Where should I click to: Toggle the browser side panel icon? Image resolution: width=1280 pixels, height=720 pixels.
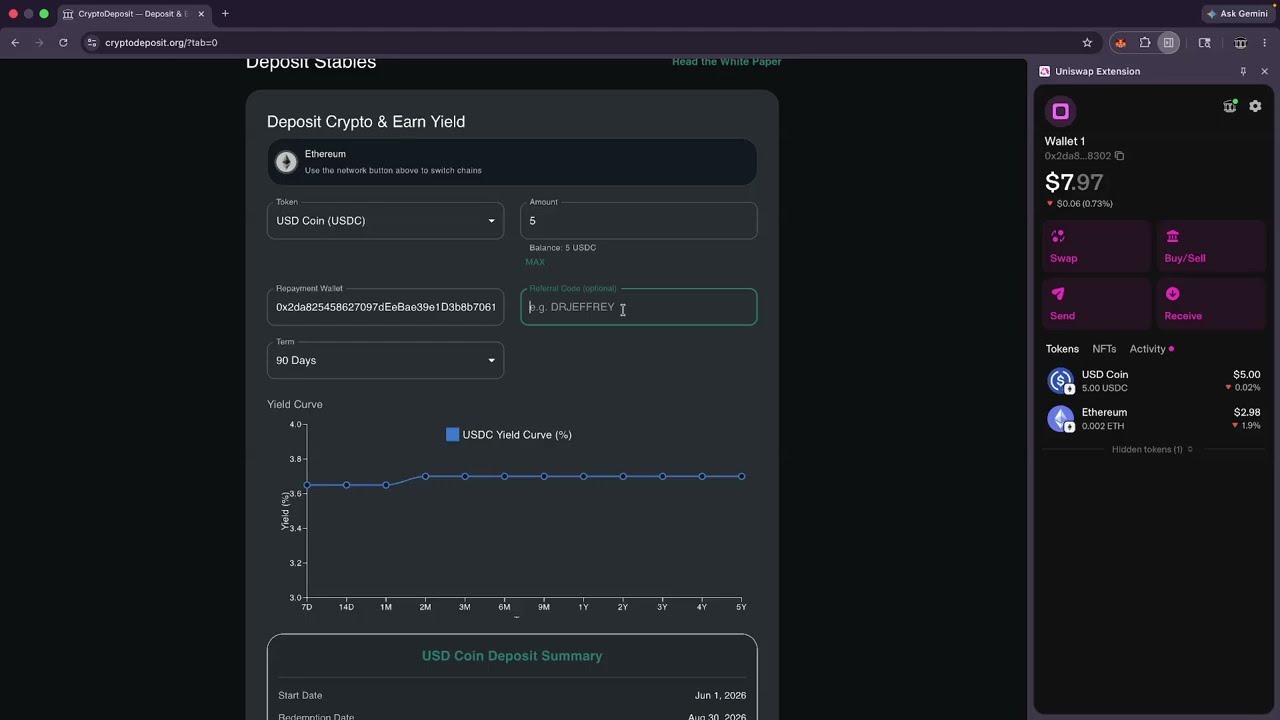pos(1168,43)
